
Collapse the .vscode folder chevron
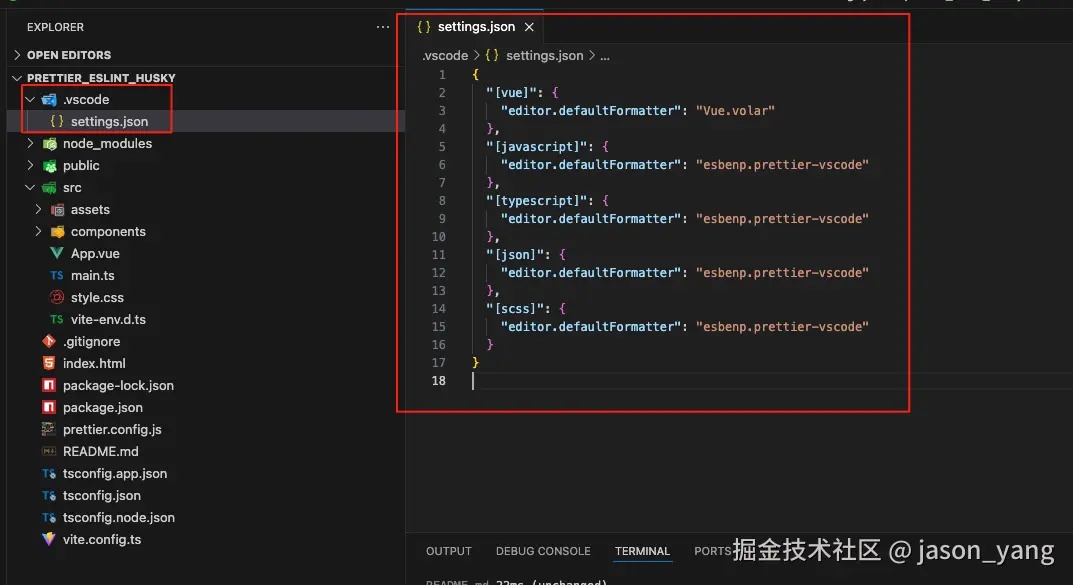[30, 100]
